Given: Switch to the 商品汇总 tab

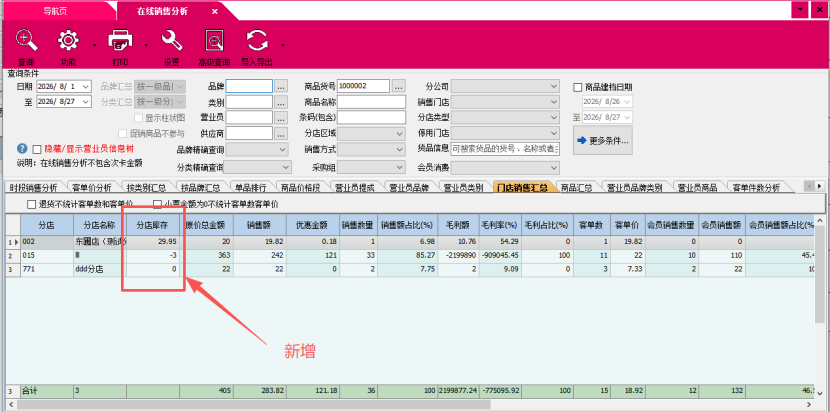Looking at the screenshot, I should pyautogui.click(x=577, y=187).
